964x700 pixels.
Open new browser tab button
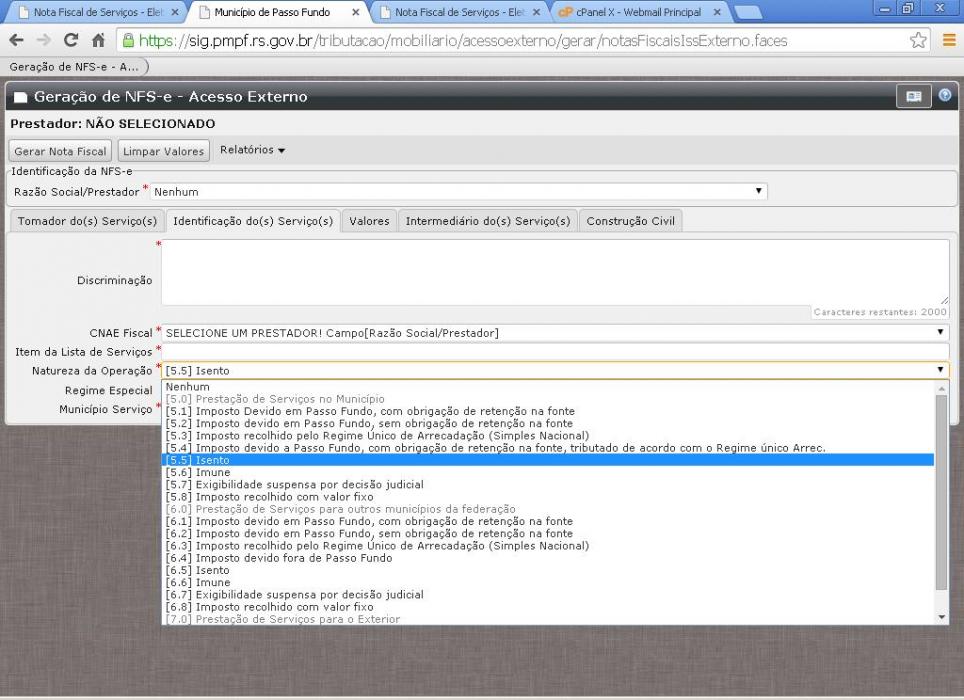coord(748,12)
